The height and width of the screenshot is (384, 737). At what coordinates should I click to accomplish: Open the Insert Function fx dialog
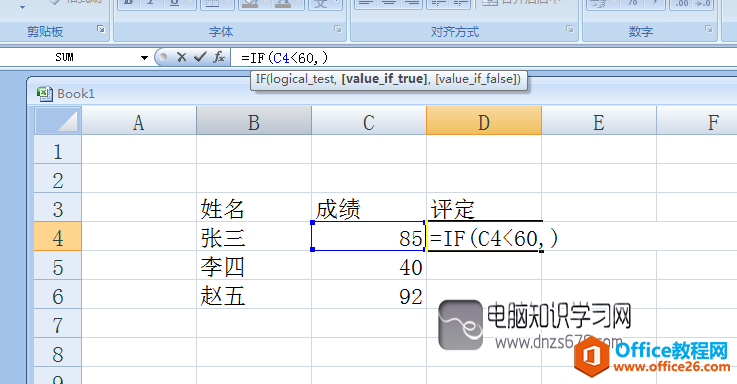(219, 57)
